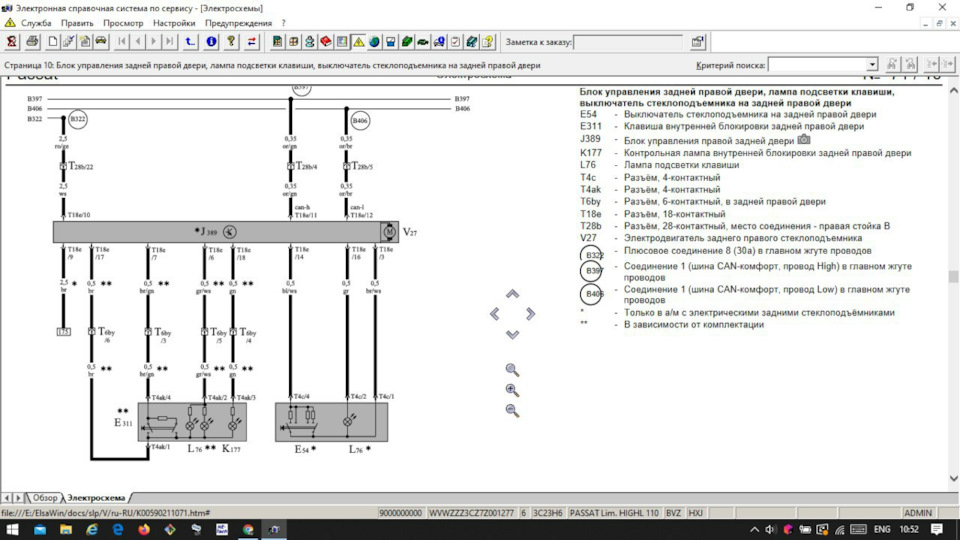960x540 pixels.
Task: Open the ? help menu
Action: 283,23
